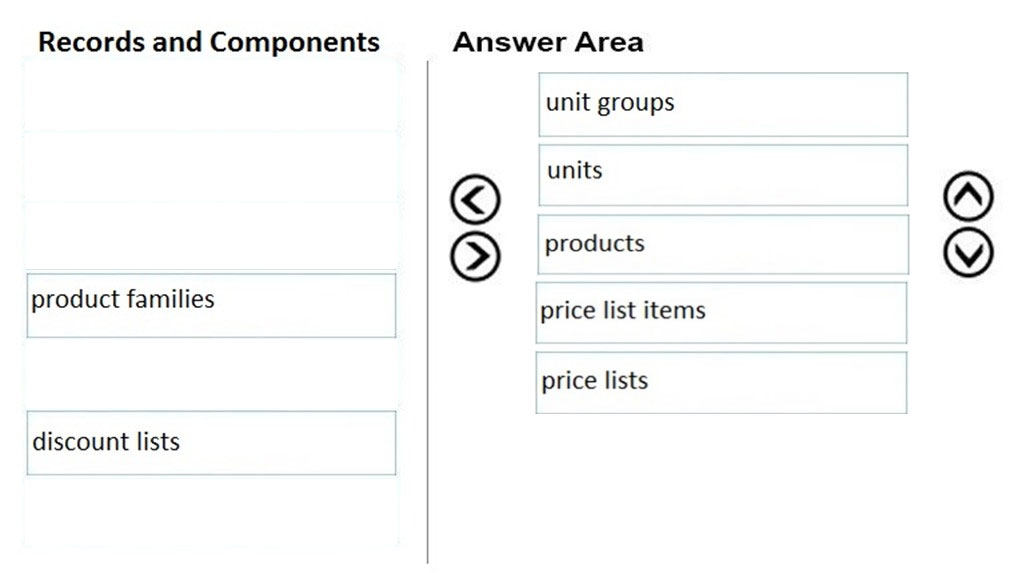Viewport: 1022px width, 573px height.
Task: Select product families in Records and Components
Action: [211, 305]
